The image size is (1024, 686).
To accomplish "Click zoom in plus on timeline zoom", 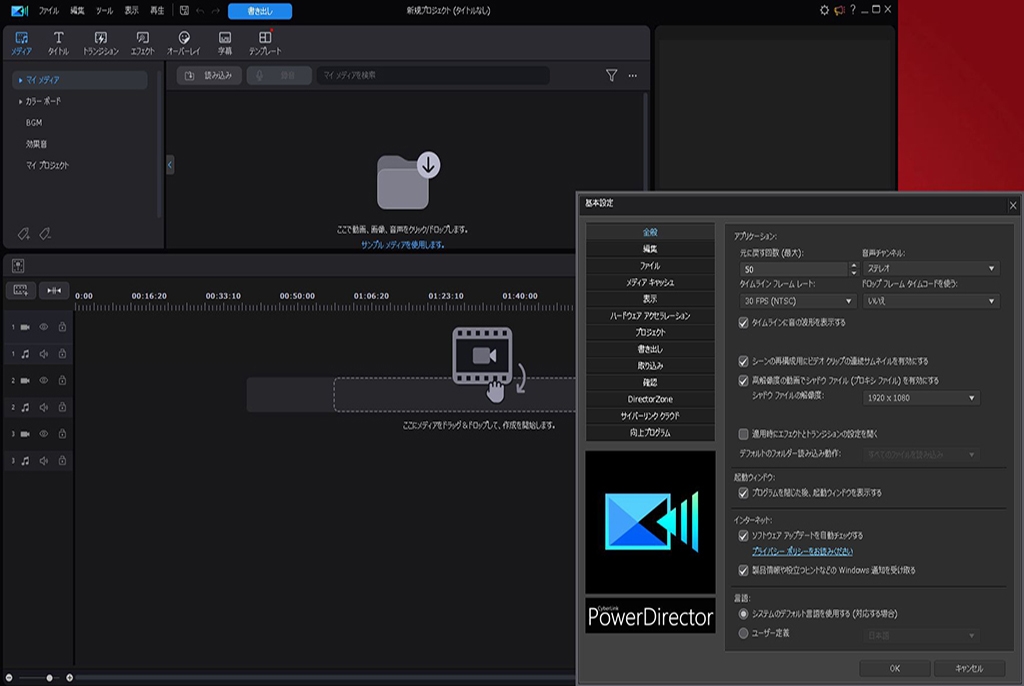I will pyautogui.click(x=69, y=678).
